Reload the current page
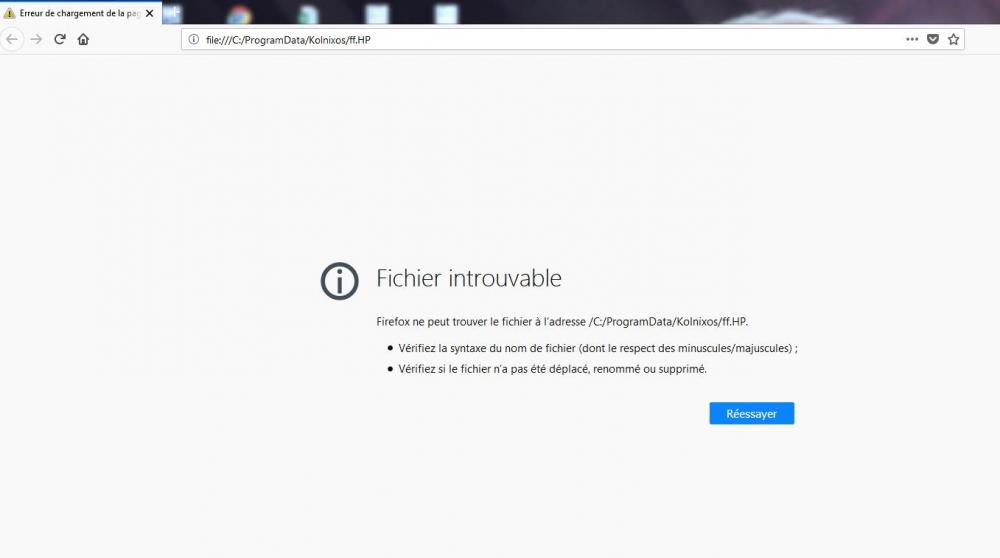Viewport: 1000px width, 558px height. tap(59, 40)
